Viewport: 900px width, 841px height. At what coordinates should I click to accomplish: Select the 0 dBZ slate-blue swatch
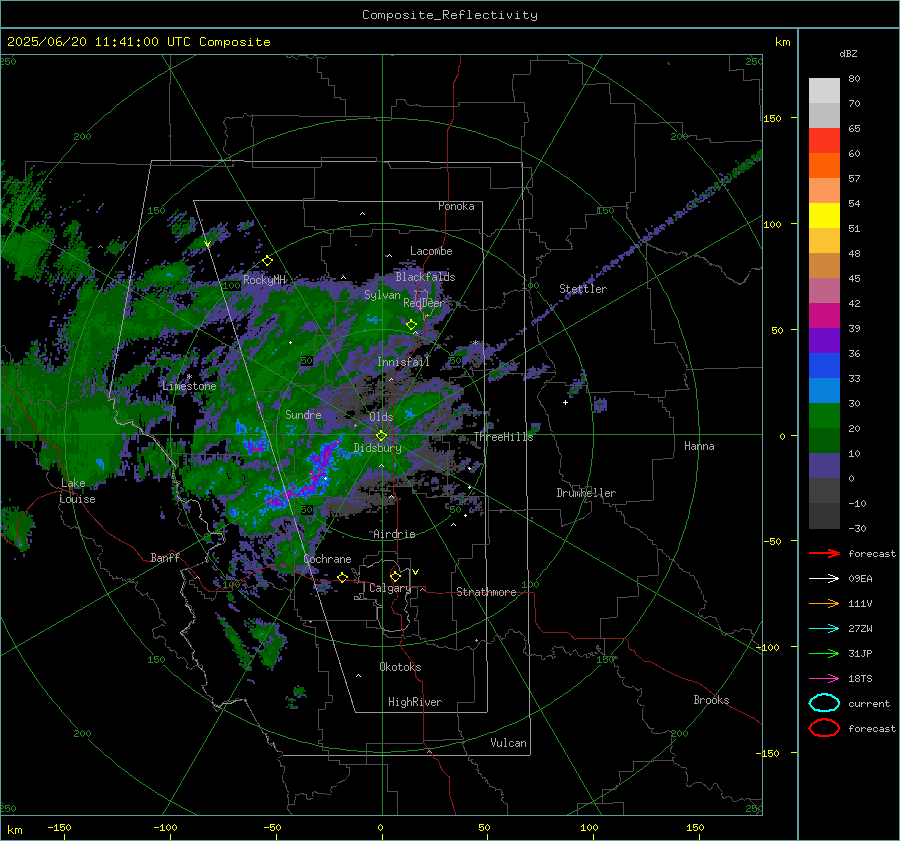824,466
